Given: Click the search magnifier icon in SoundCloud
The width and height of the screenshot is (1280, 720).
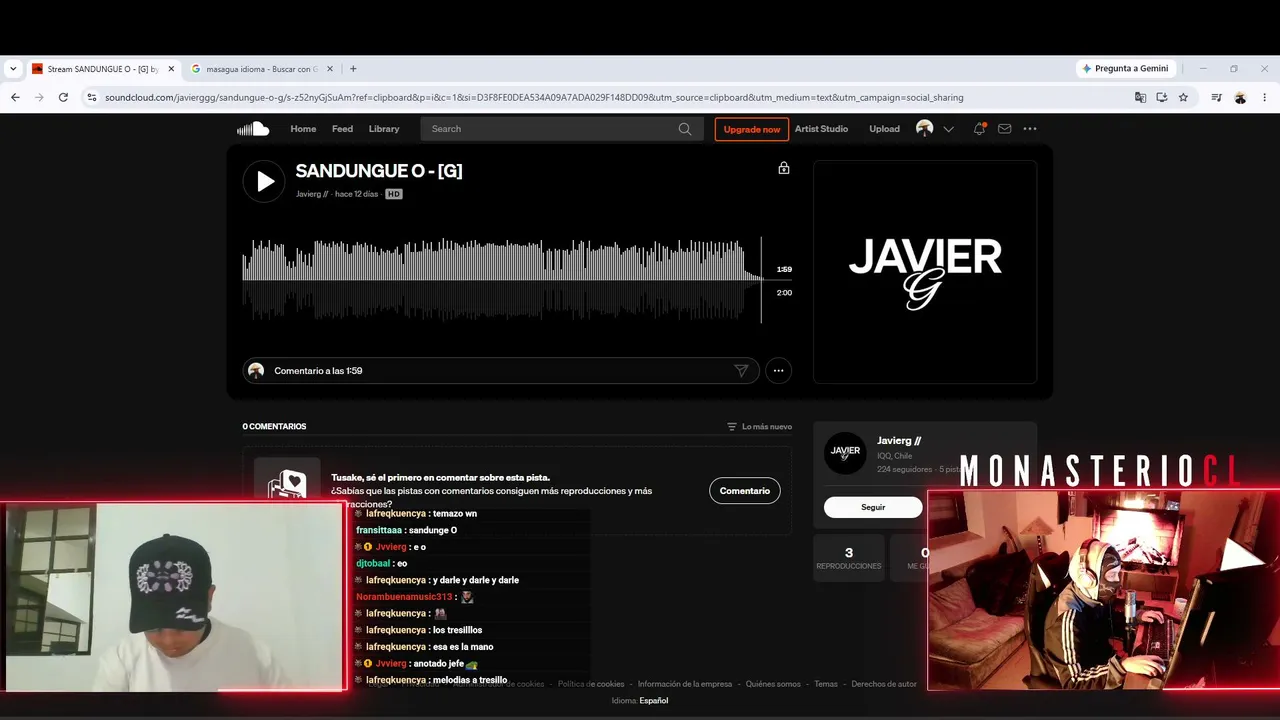Looking at the screenshot, I should [685, 129].
